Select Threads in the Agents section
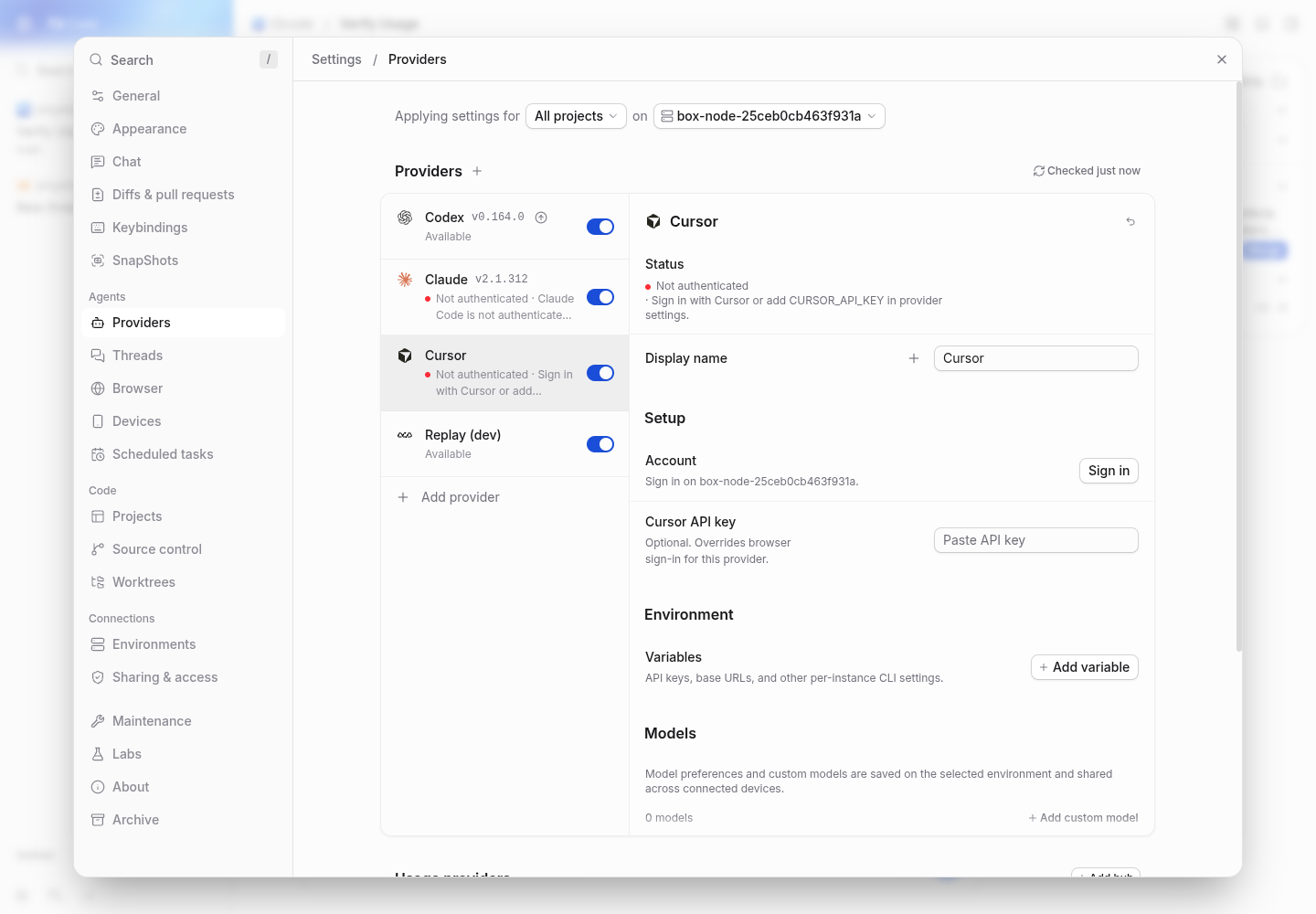Screen dimensions: 1316x914 pos(183,356)
